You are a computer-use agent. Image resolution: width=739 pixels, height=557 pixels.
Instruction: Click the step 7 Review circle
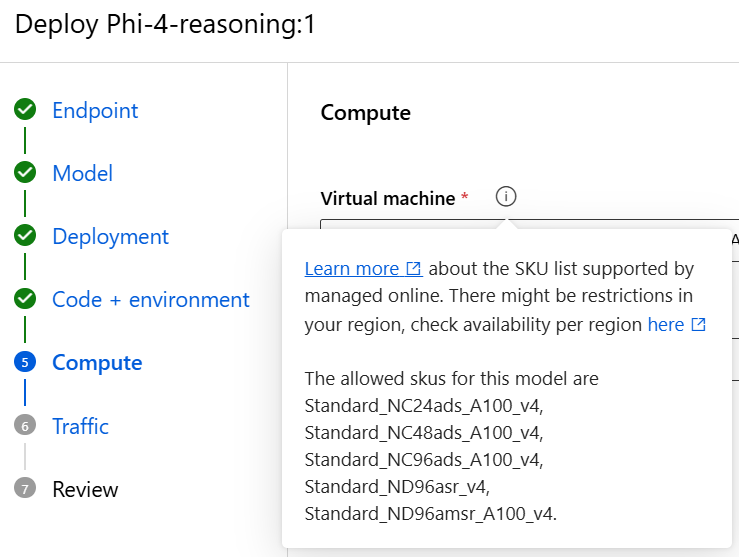point(25,488)
